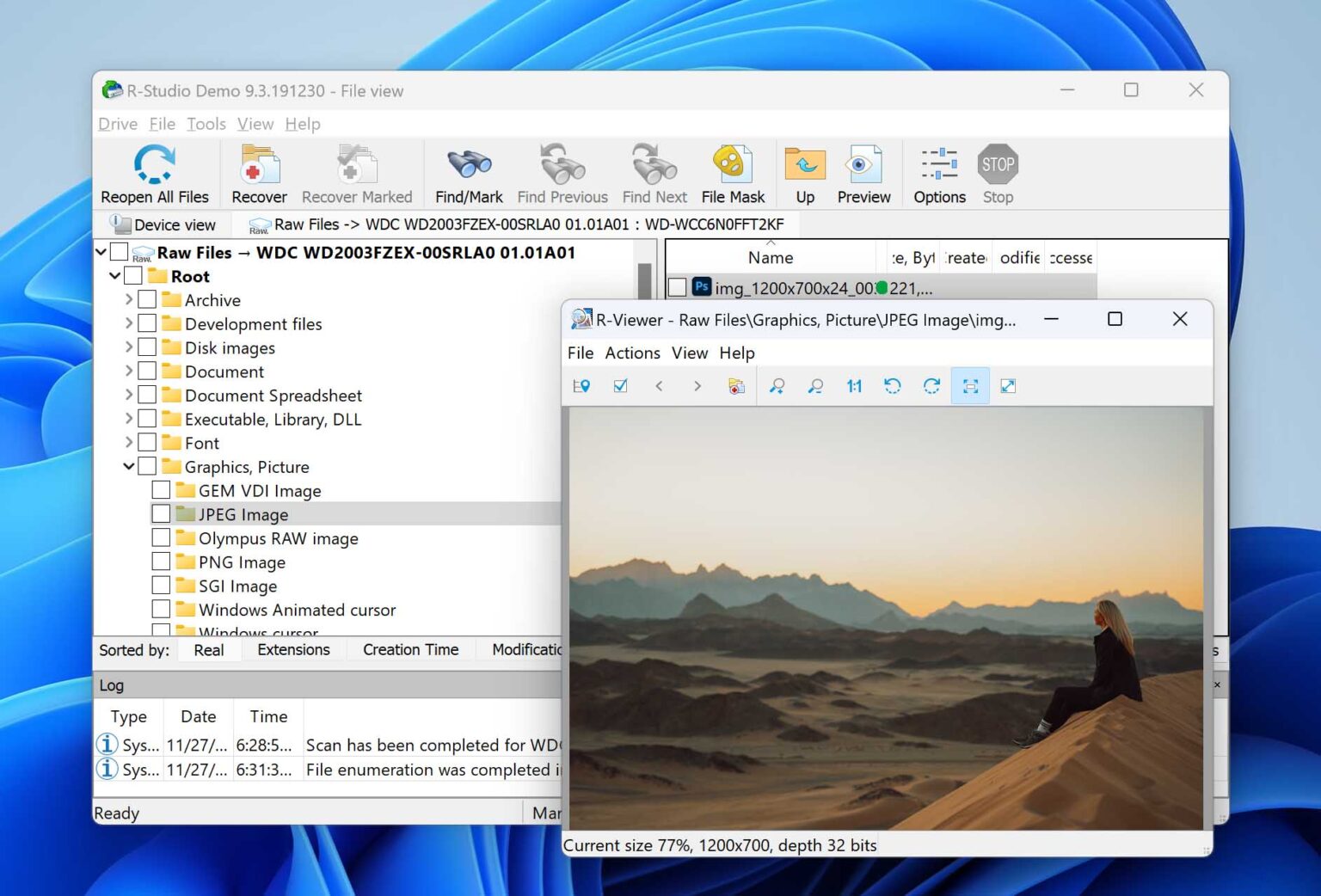Click the Find Previous toolbar icon

tap(562, 172)
